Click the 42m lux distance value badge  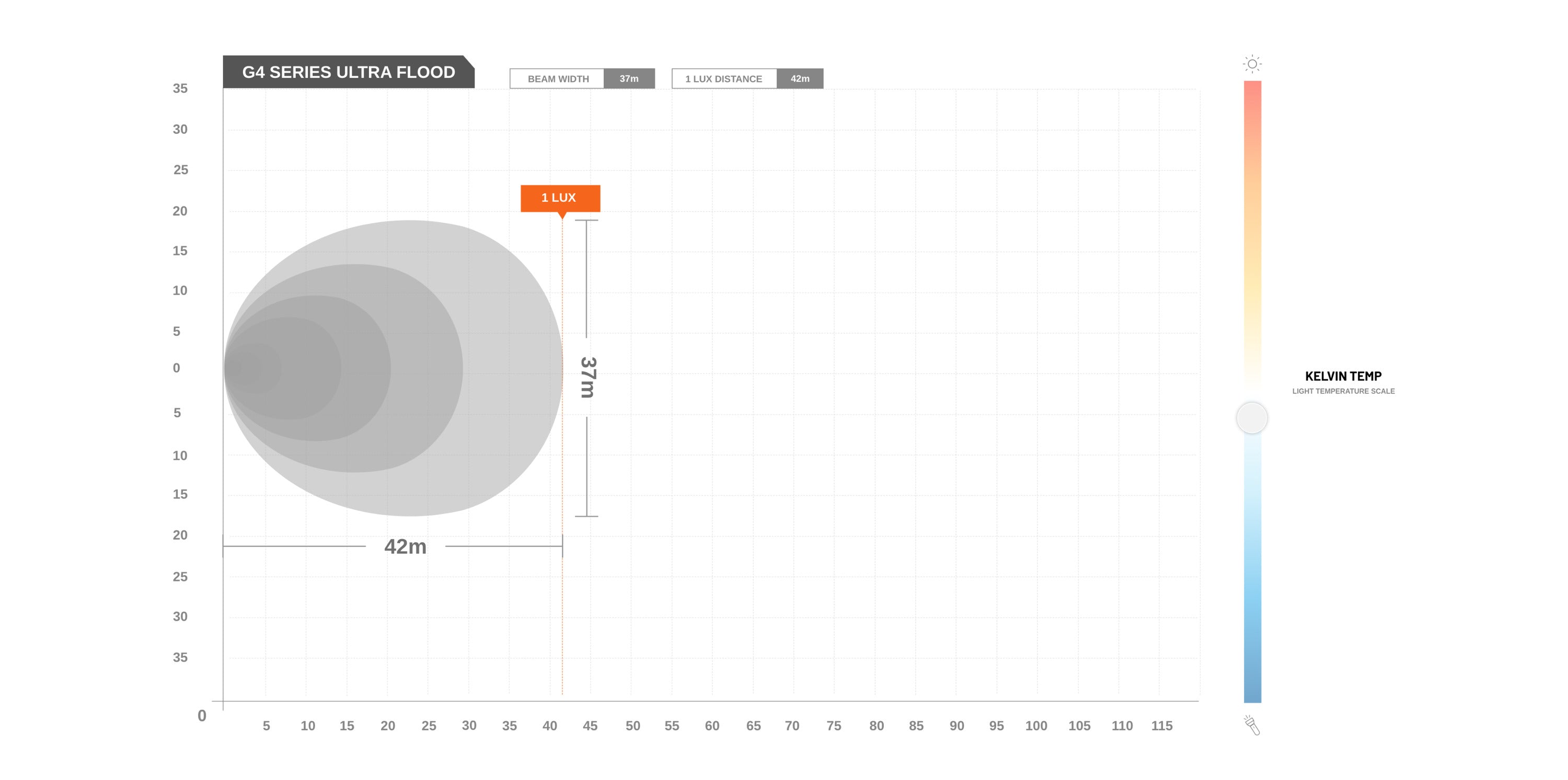800,78
